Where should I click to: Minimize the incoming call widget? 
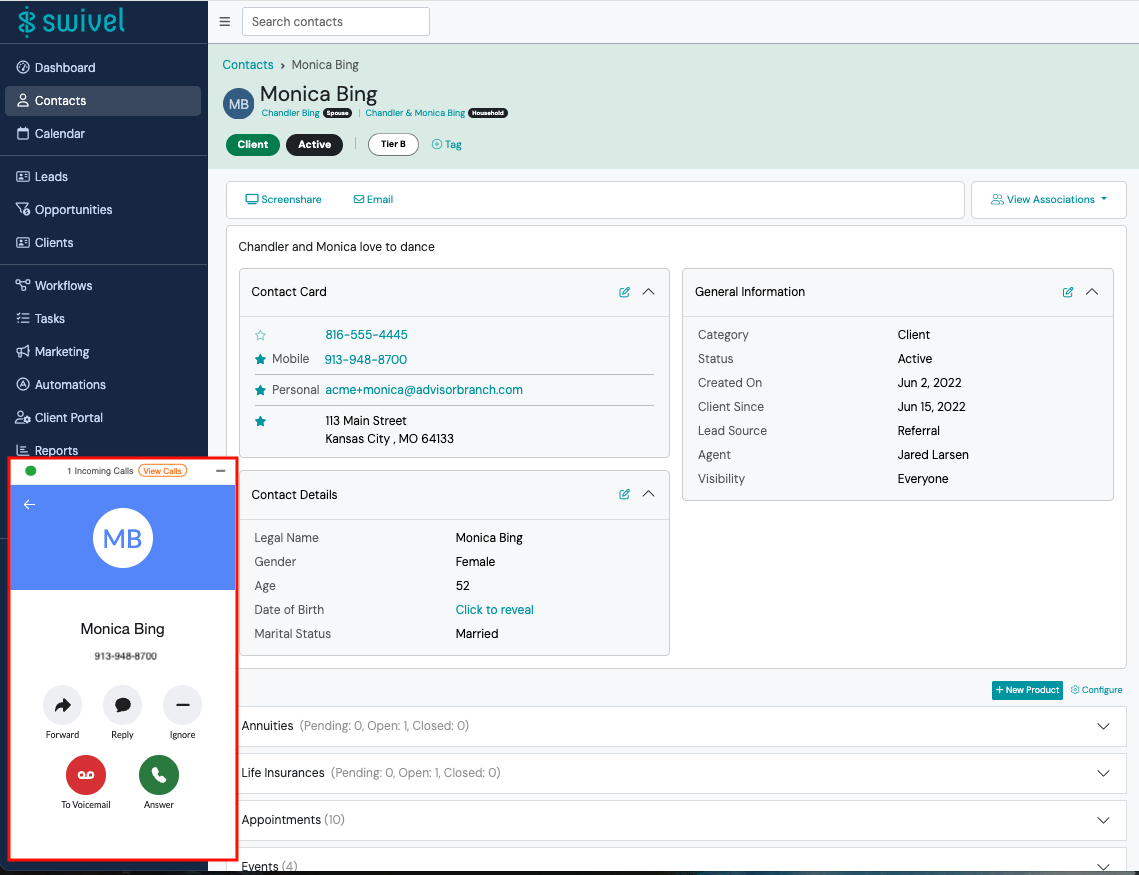pyautogui.click(x=221, y=471)
